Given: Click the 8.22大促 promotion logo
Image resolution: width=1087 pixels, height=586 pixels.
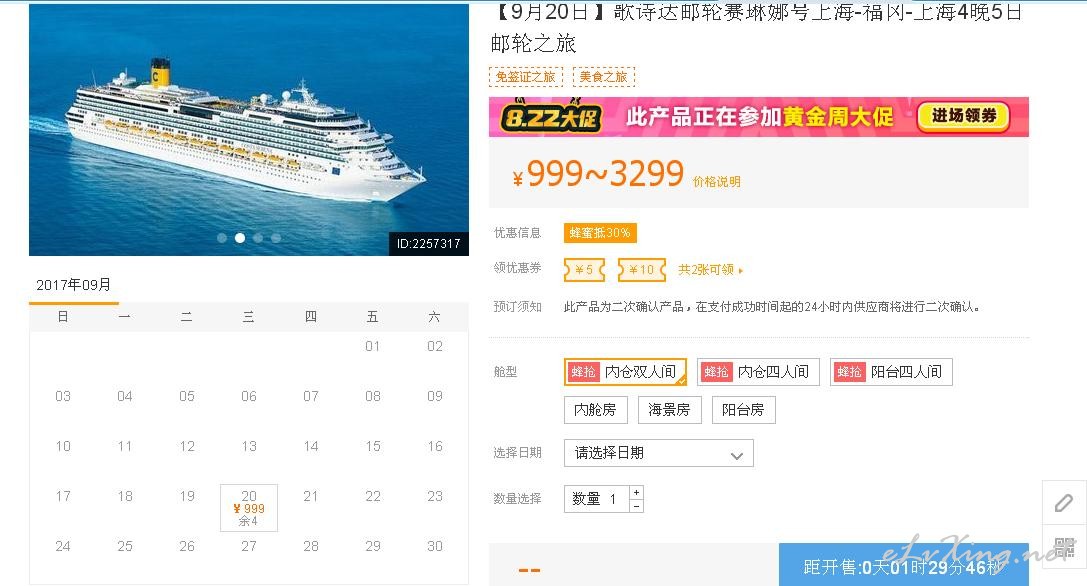Looking at the screenshot, I should pos(551,117).
